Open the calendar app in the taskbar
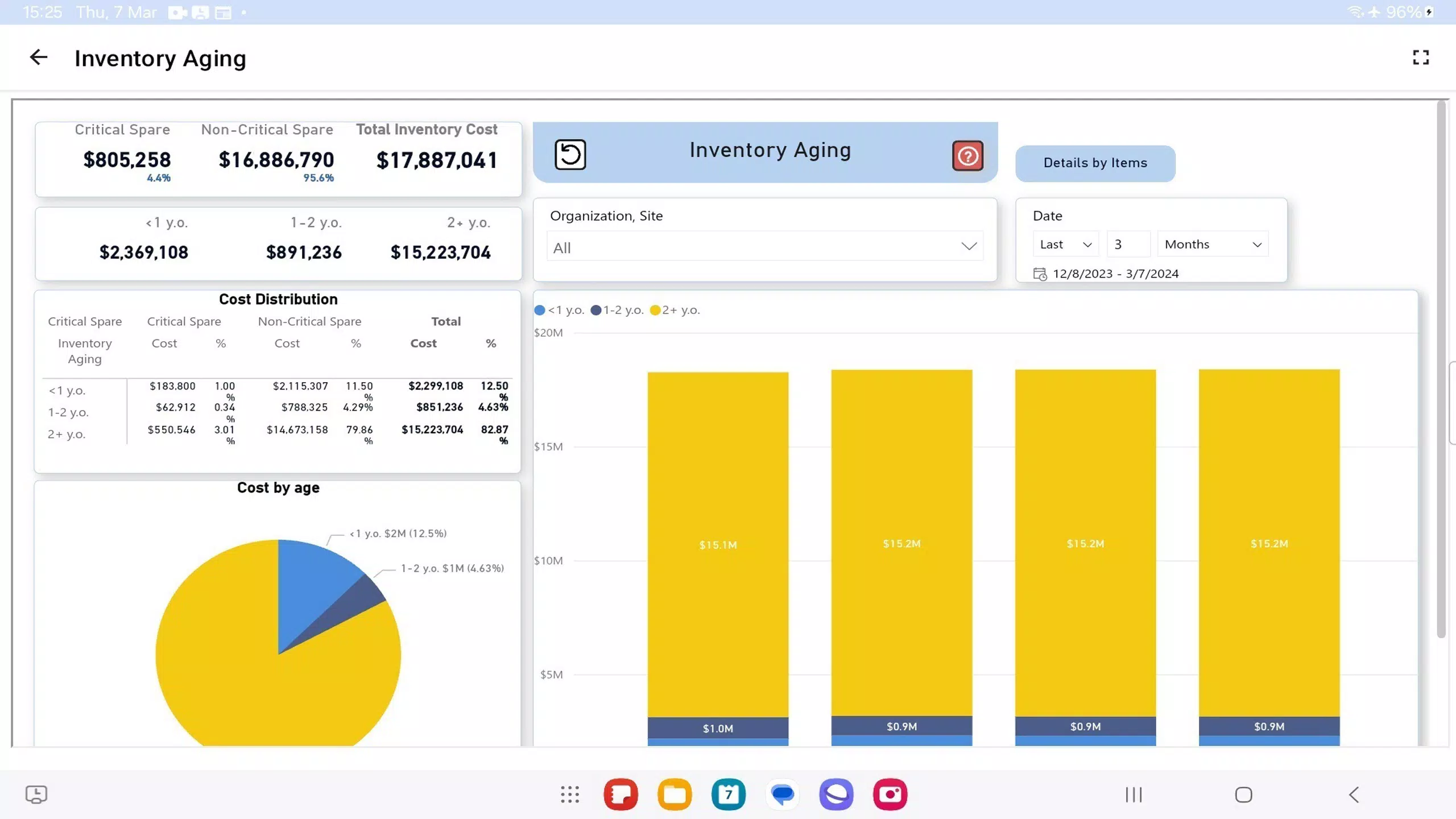 pos(728,794)
